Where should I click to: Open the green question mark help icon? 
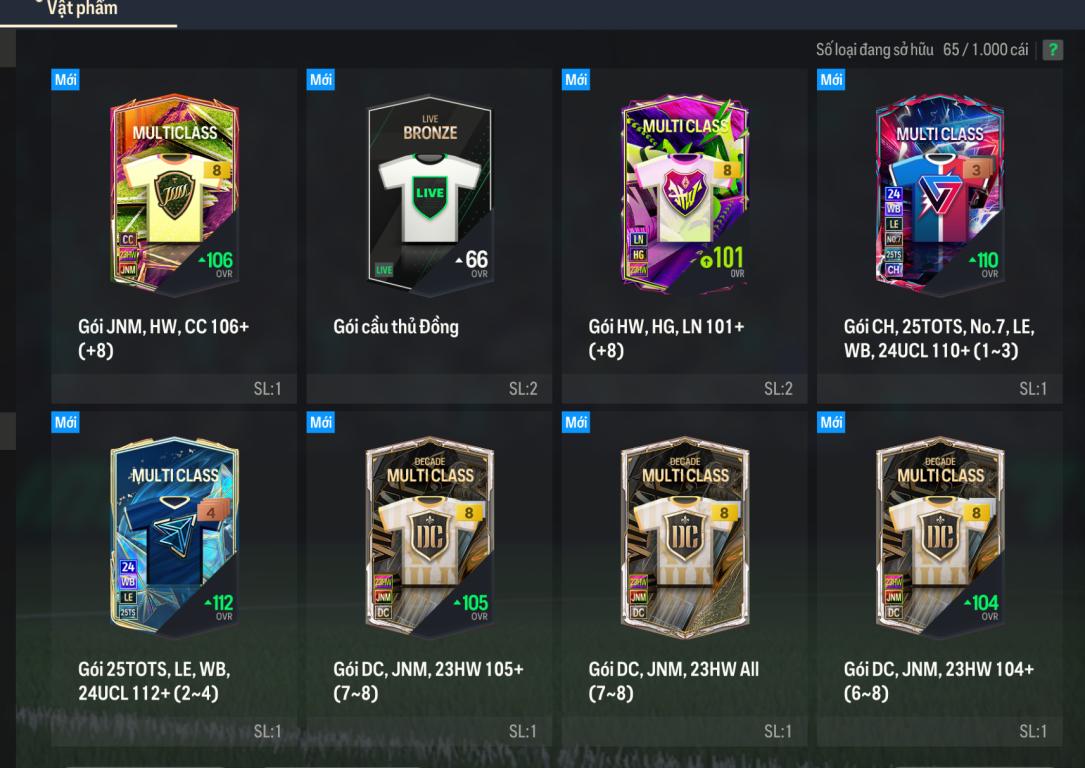(x=1052, y=50)
